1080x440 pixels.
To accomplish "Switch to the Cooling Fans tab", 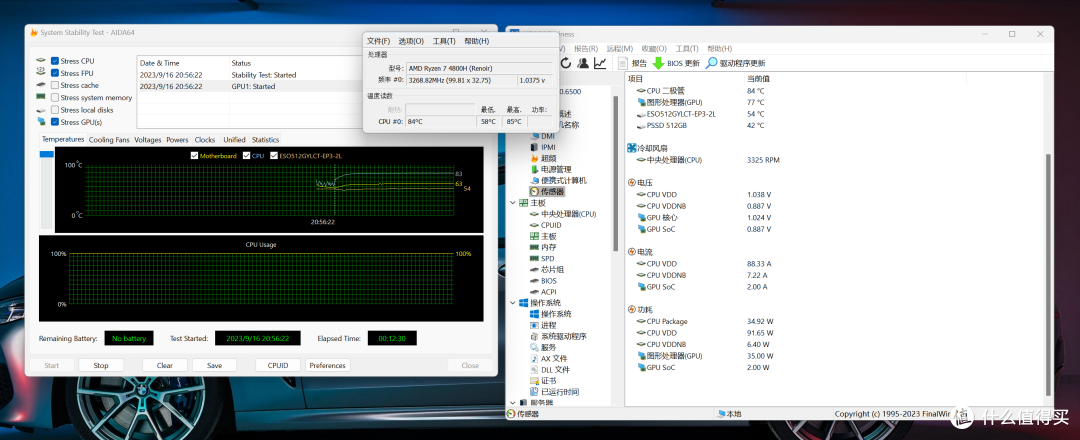I will pyautogui.click(x=109, y=140).
